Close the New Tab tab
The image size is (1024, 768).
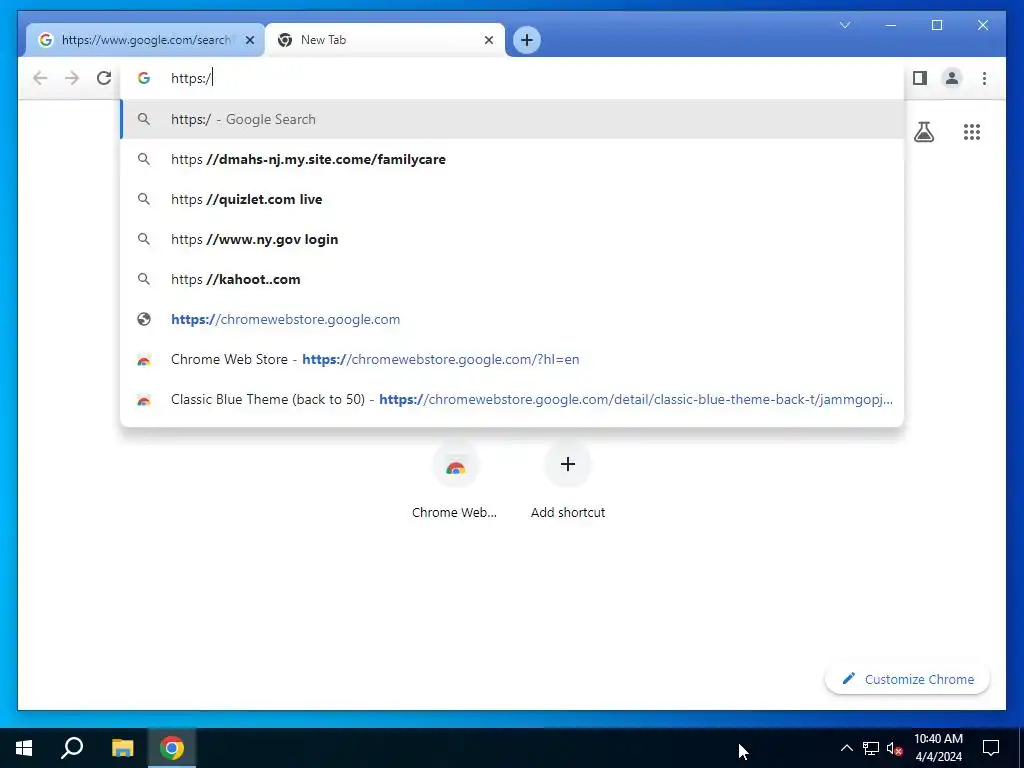488,40
